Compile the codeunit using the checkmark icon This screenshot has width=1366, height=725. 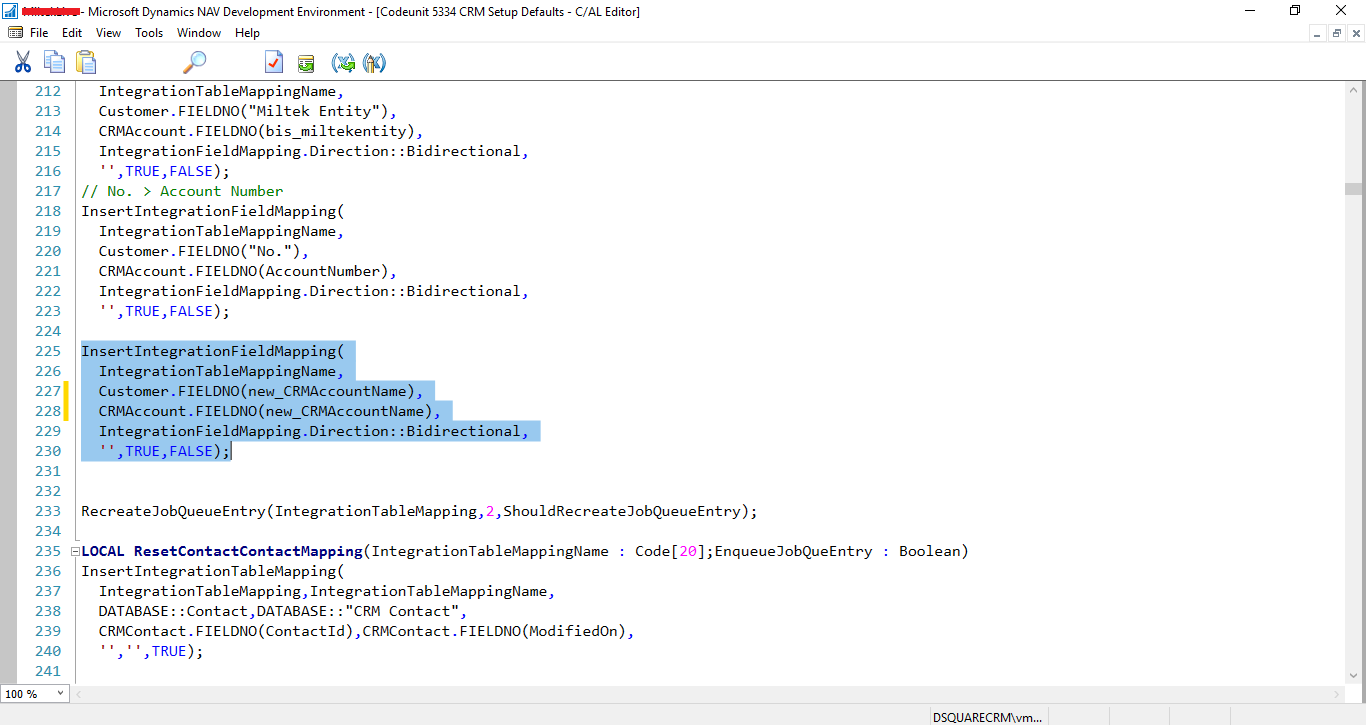tap(273, 61)
